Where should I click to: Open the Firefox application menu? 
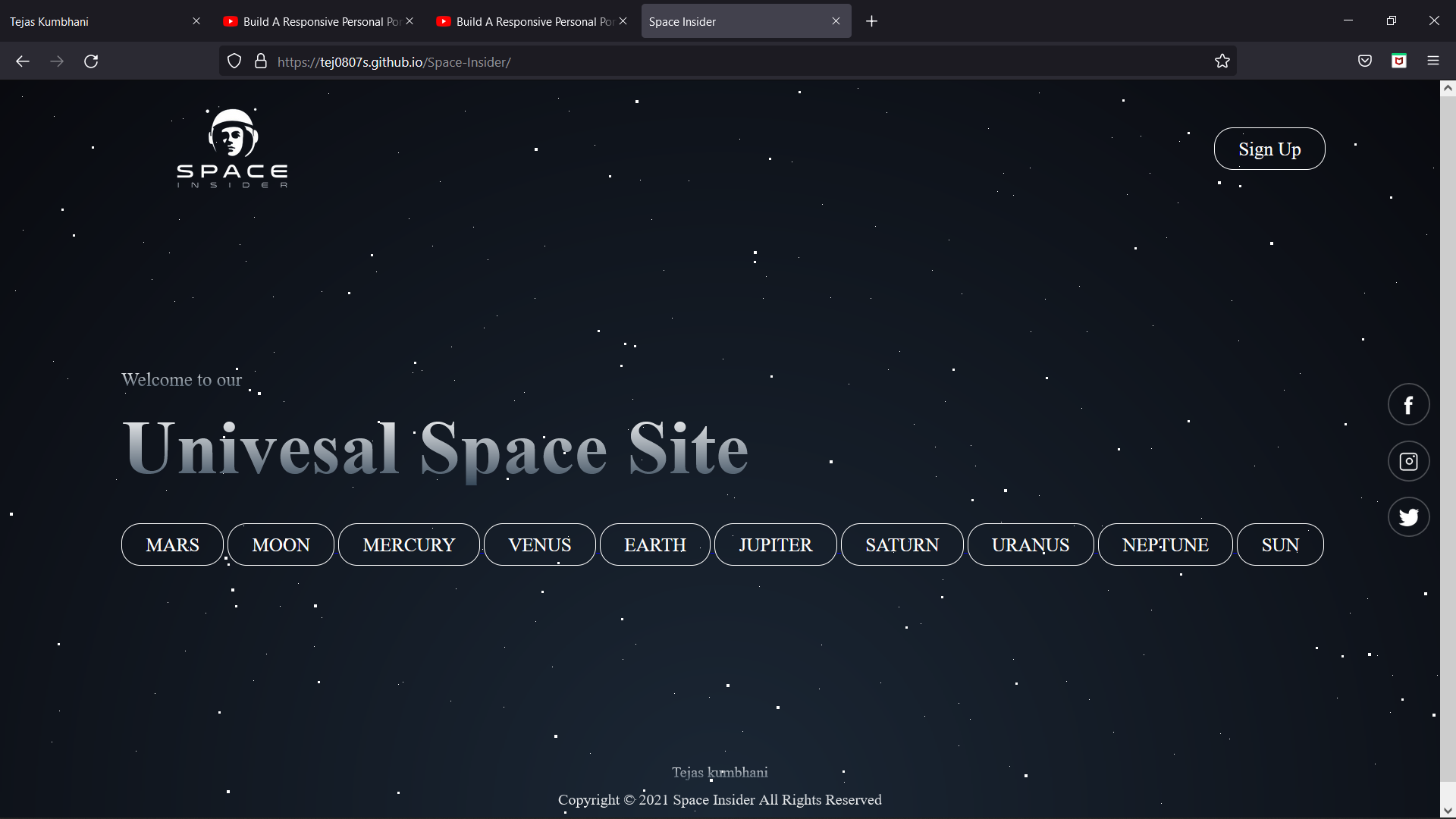1432,61
